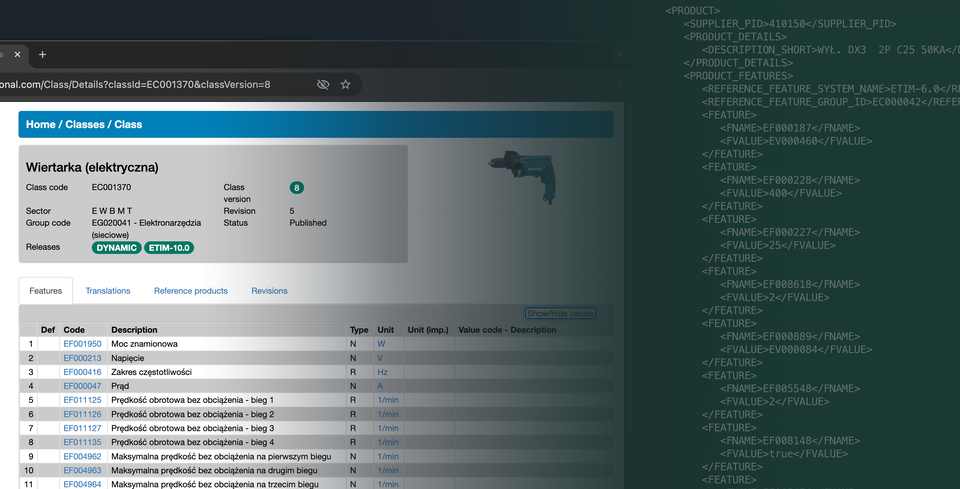Image resolution: width=960 pixels, height=489 pixels.
Task: Open feature code EF011126
Action: coord(83,414)
